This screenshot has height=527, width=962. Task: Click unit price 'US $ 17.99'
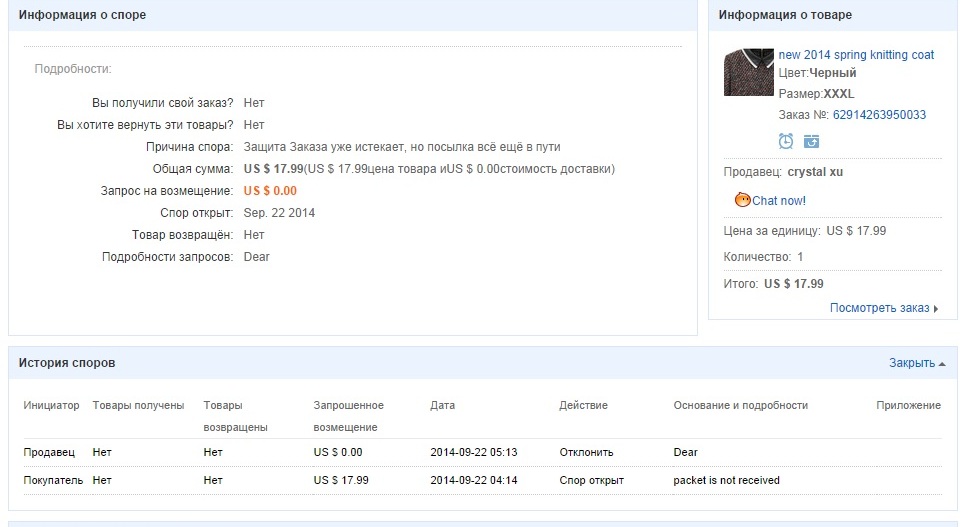pyautogui.click(x=856, y=231)
